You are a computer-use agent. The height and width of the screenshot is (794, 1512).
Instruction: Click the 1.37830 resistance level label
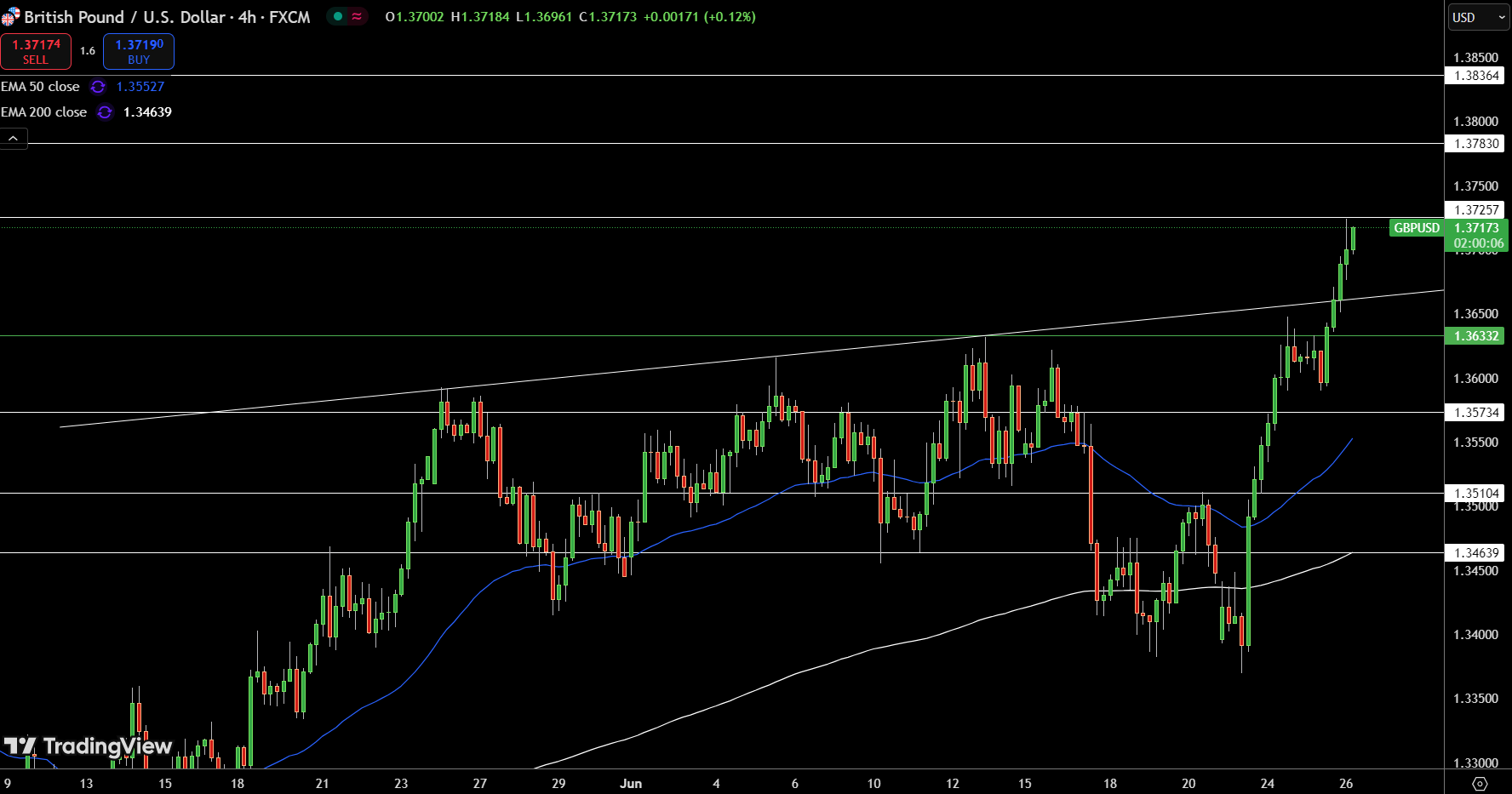coord(1475,144)
